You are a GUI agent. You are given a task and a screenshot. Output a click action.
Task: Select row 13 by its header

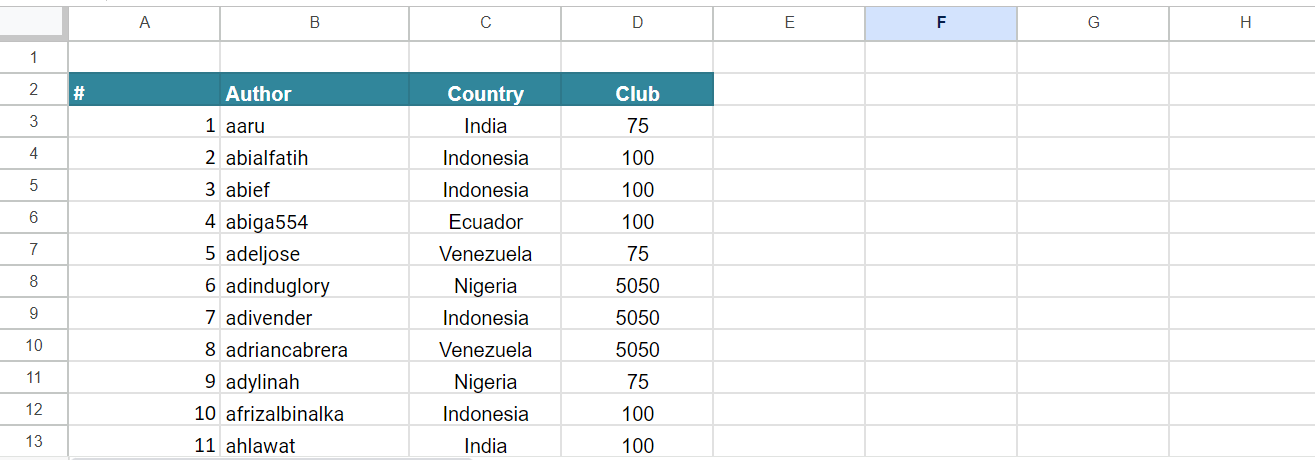34,442
